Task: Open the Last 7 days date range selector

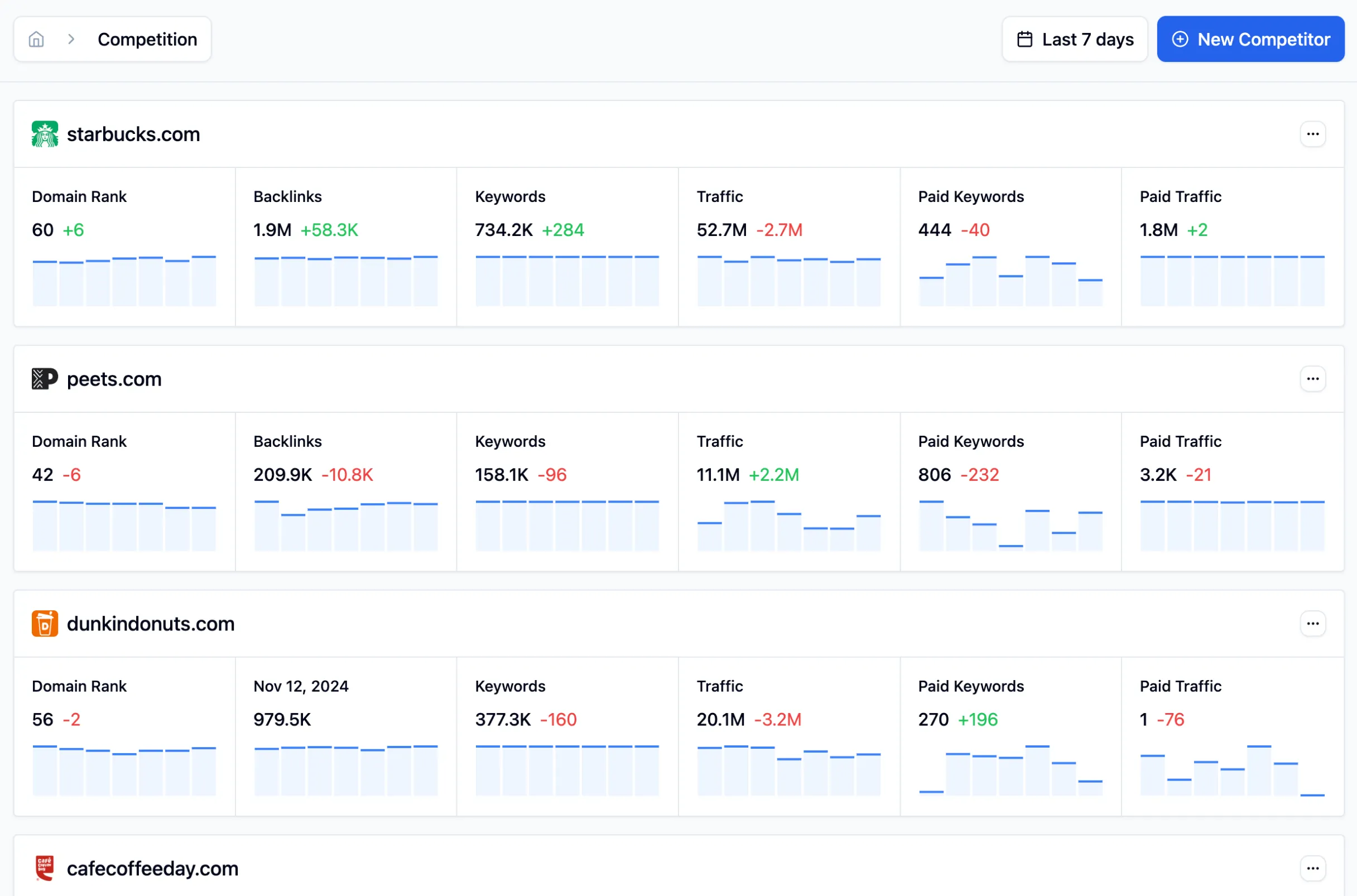Action: (1074, 39)
